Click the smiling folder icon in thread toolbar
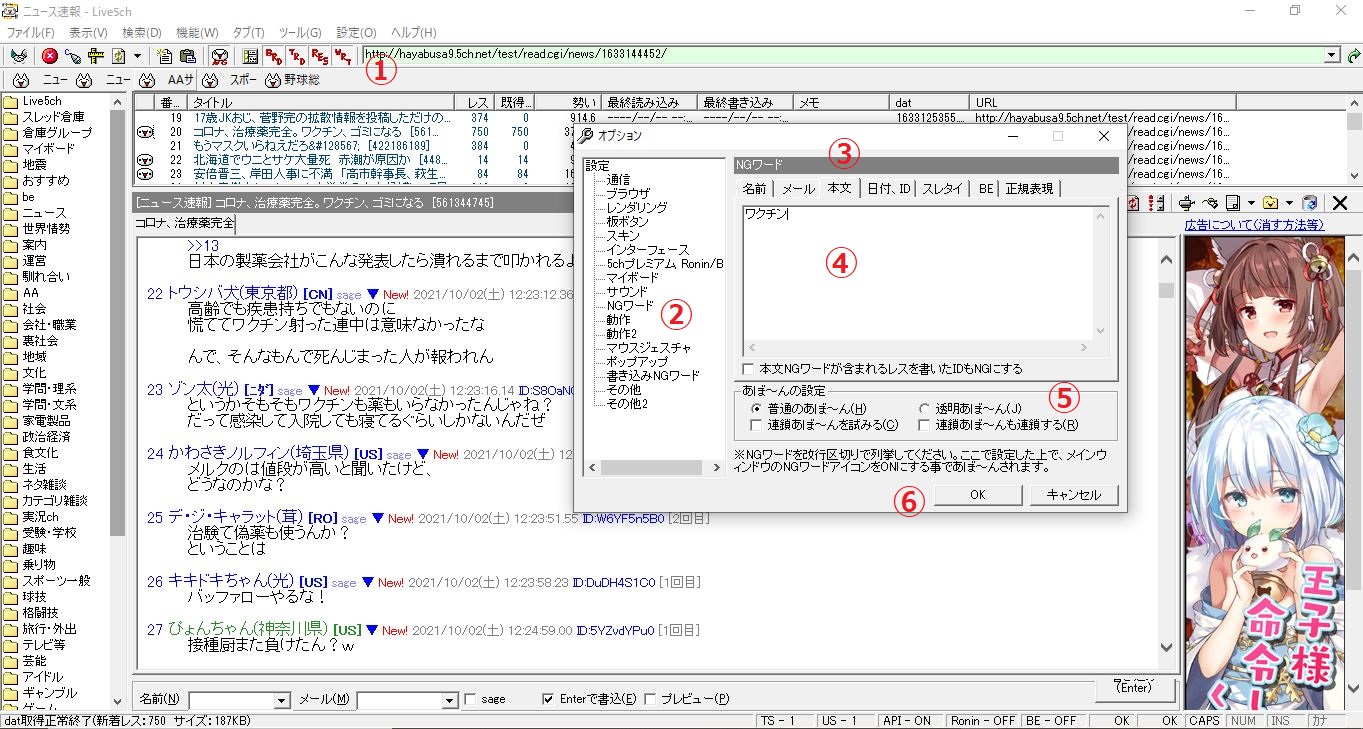This screenshot has height=729, width=1363. tap(1270, 202)
